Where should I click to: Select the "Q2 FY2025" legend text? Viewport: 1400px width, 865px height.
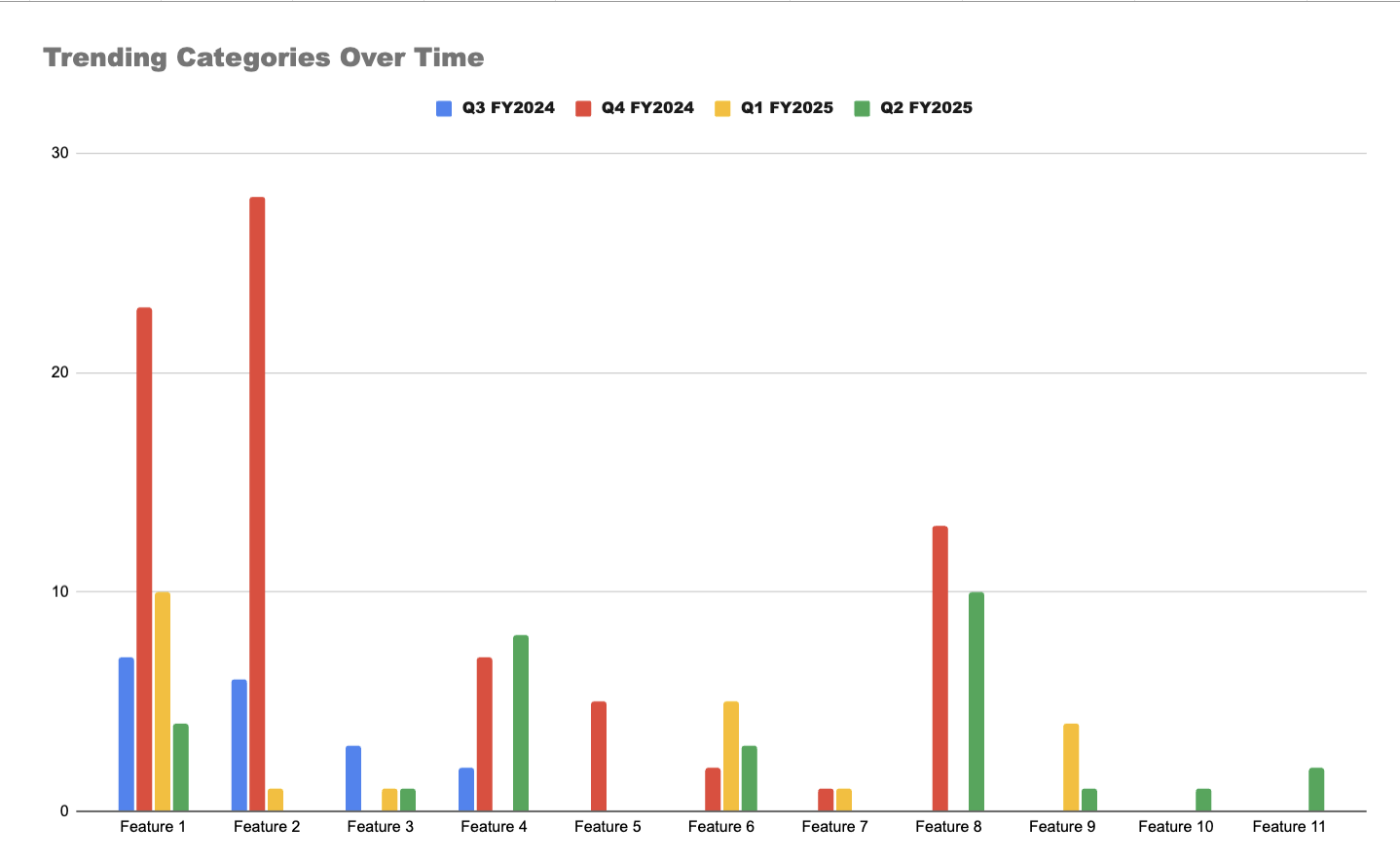click(x=926, y=108)
